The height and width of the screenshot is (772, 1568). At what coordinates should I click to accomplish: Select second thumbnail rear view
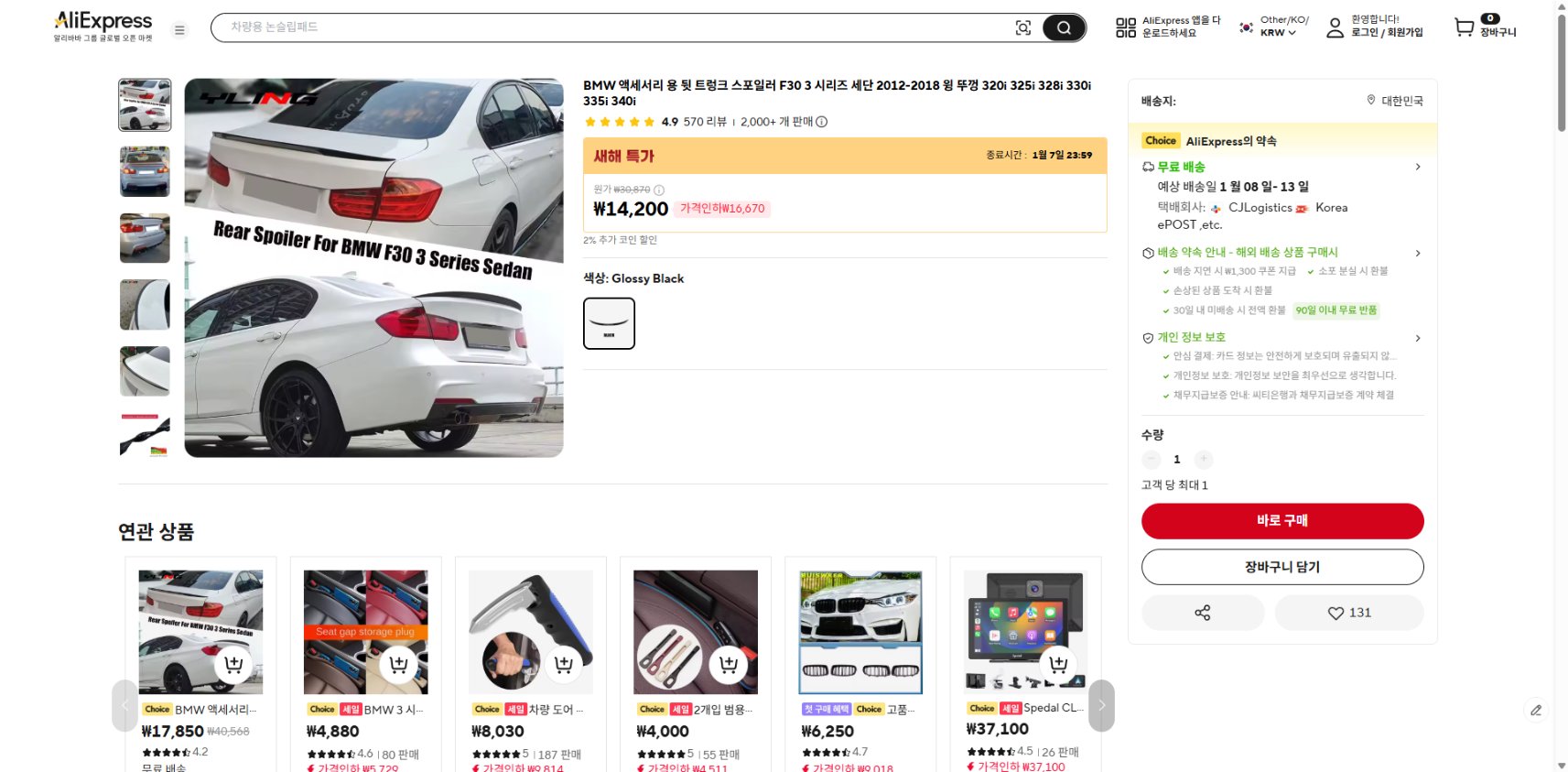pos(145,171)
